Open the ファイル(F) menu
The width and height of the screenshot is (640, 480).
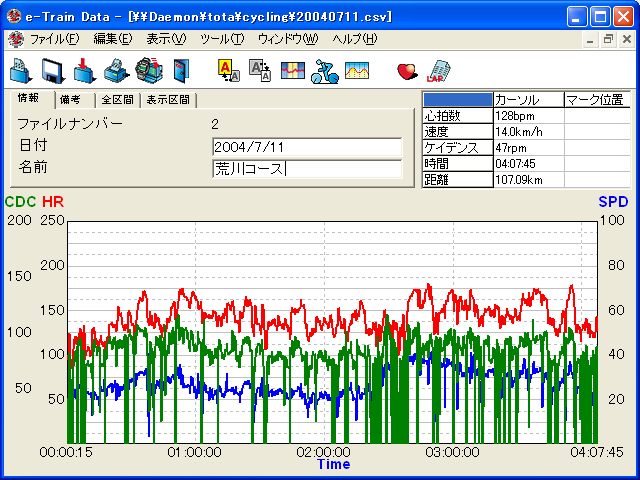(54, 39)
